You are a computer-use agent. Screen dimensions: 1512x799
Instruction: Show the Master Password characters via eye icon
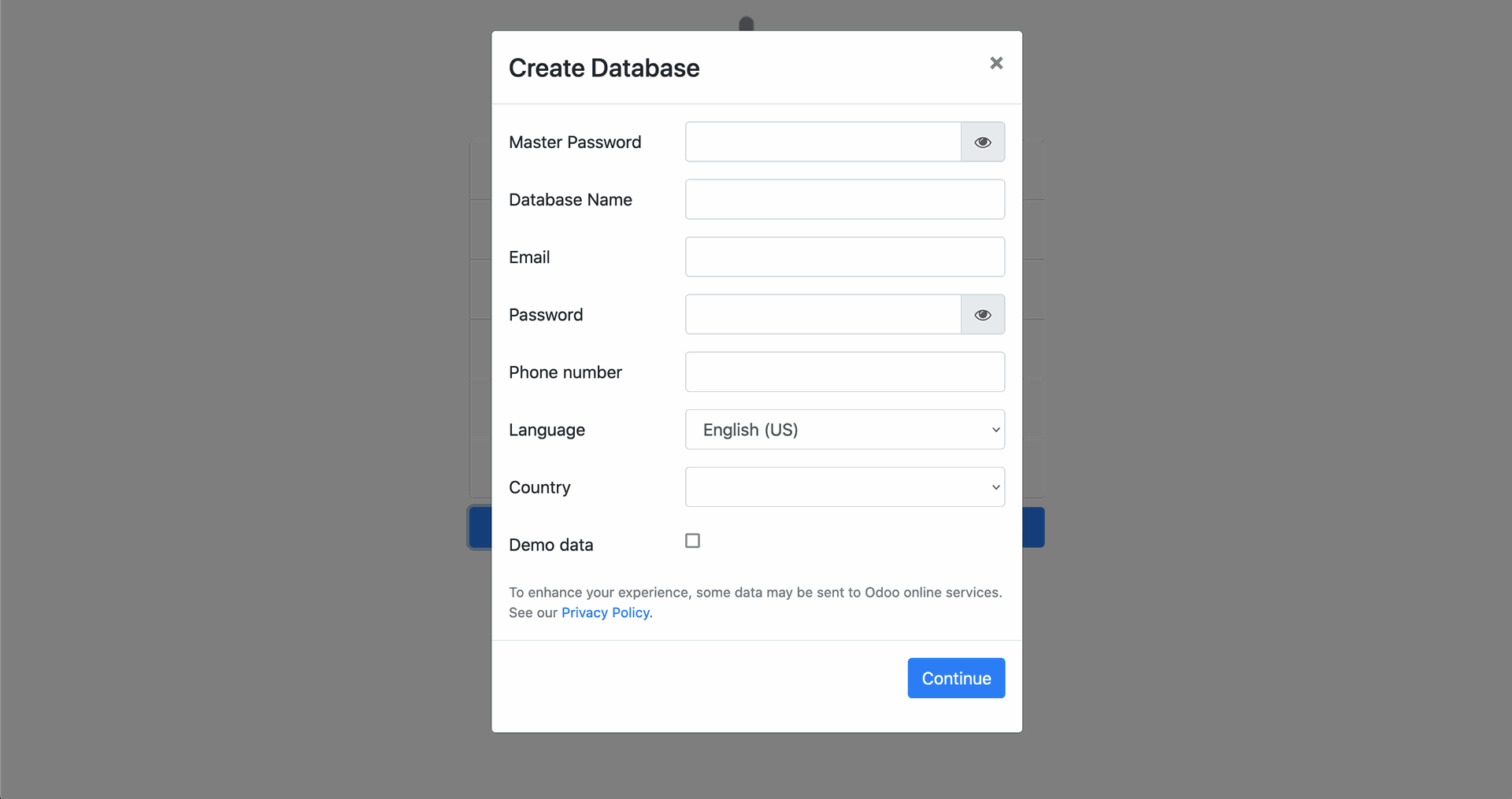click(x=982, y=142)
